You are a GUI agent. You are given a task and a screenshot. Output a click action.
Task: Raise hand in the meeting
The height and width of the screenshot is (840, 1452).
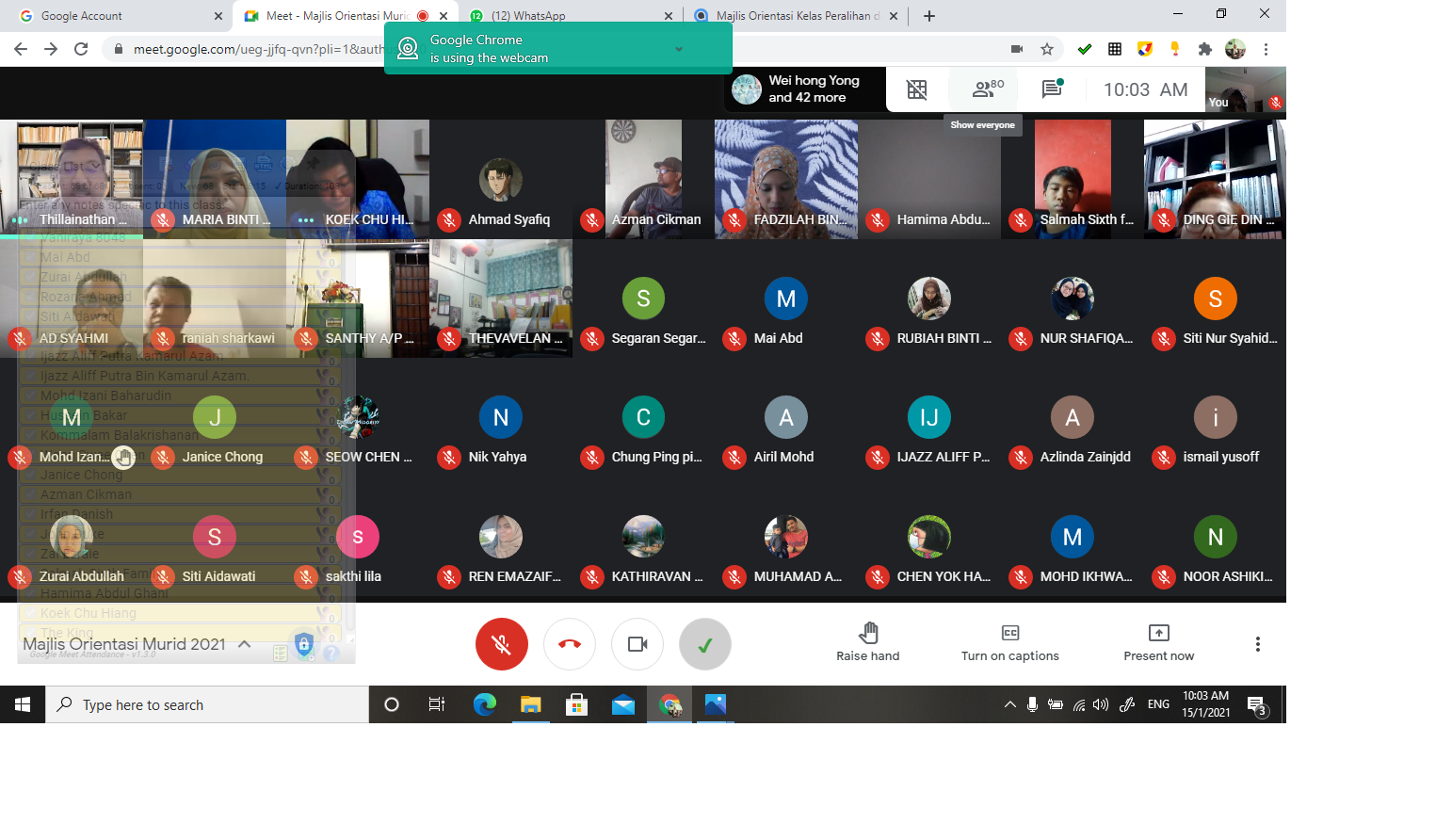pos(868,642)
